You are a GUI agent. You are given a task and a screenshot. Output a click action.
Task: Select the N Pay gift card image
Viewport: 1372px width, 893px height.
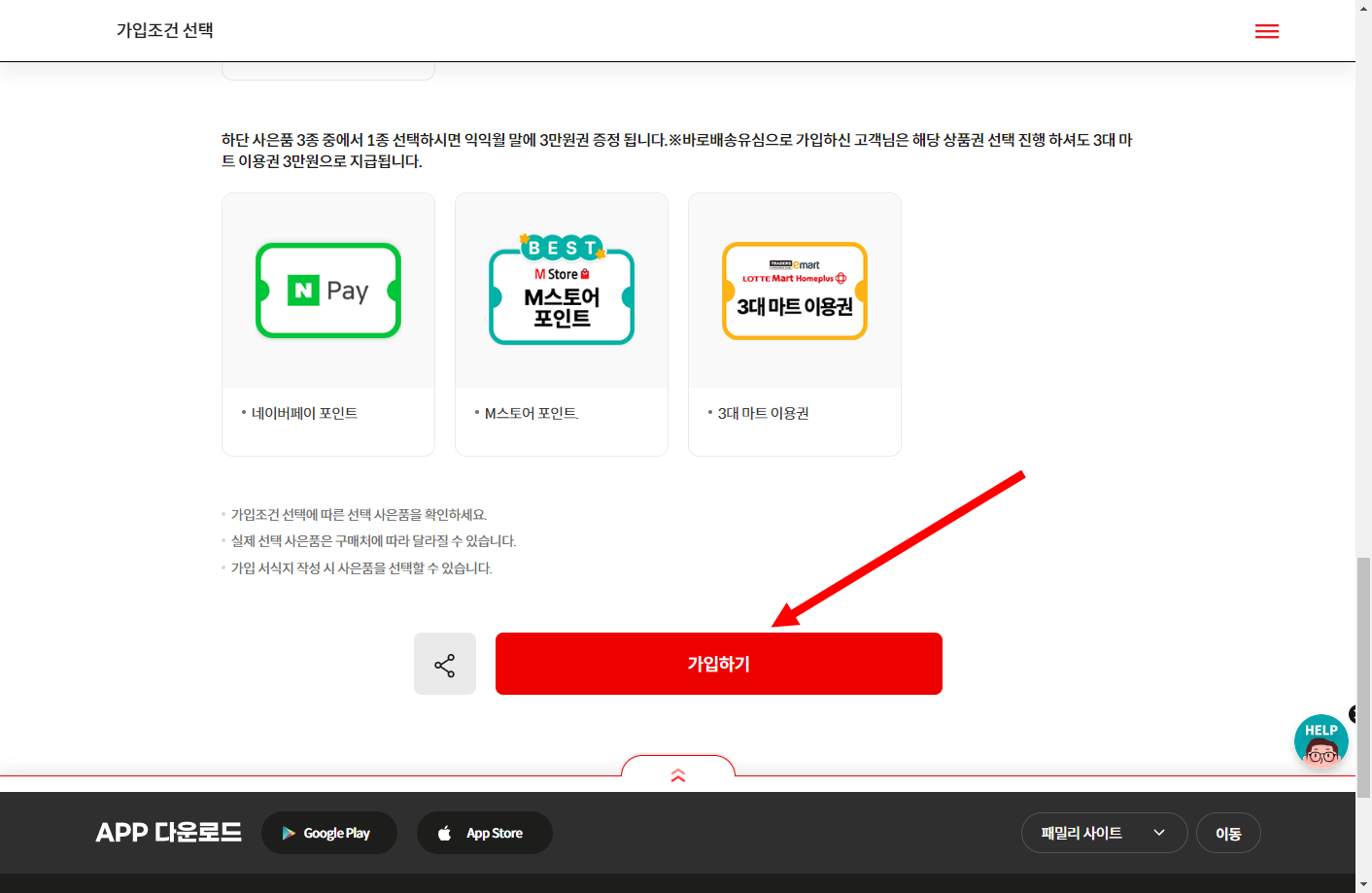tap(328, 291)
